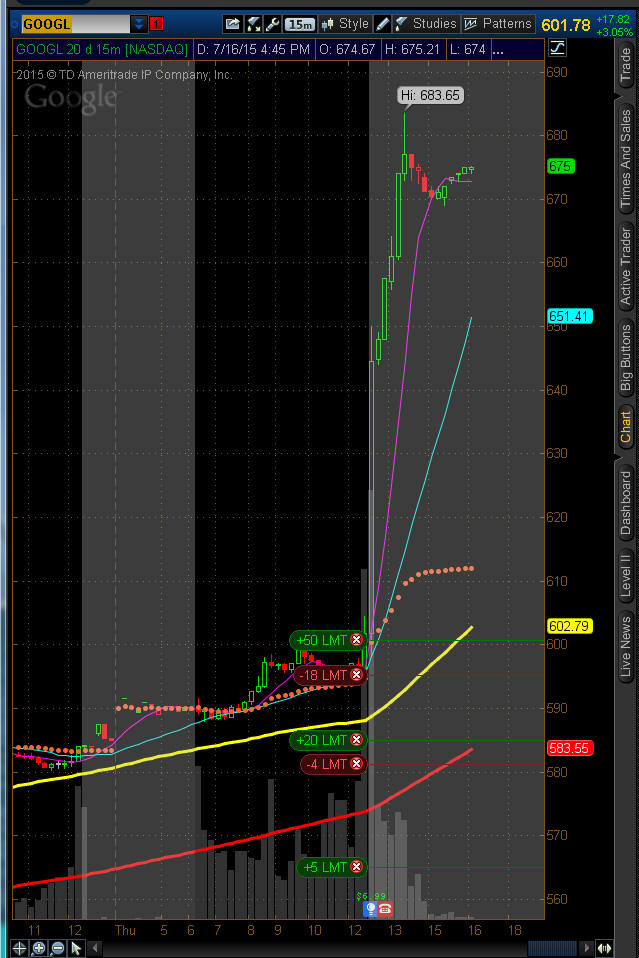Click the red linking color box 1
This screenshot has height=958, width=639.
tap(156, 24)
